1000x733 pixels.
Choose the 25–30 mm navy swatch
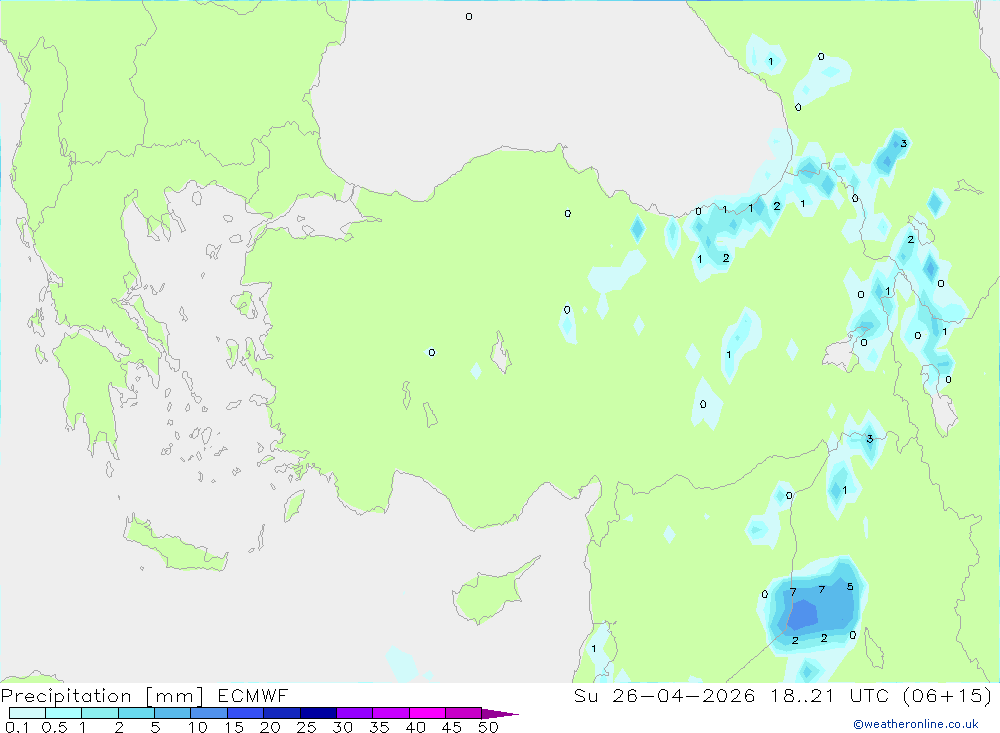point(318,713)
